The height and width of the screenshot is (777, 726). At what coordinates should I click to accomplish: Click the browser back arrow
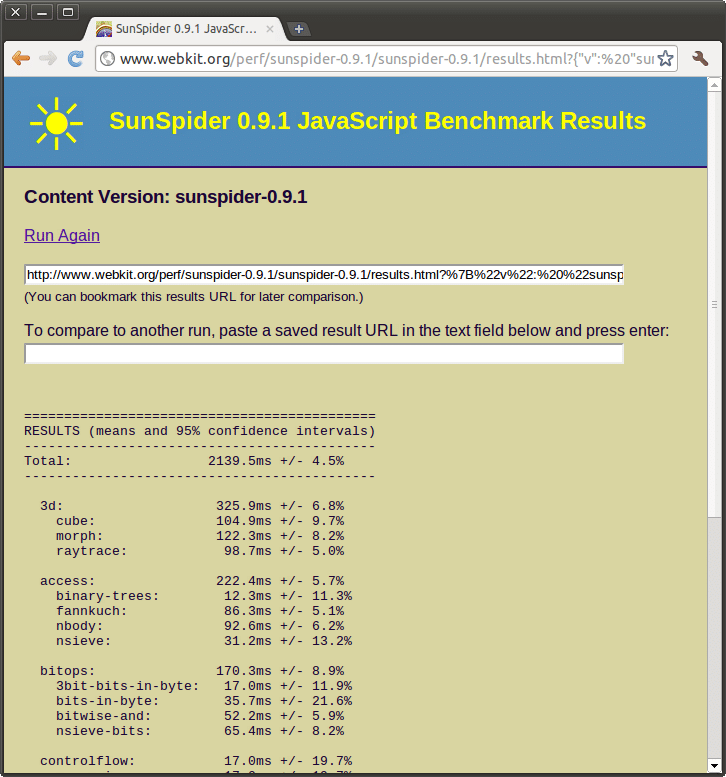(x=21, y=58)
